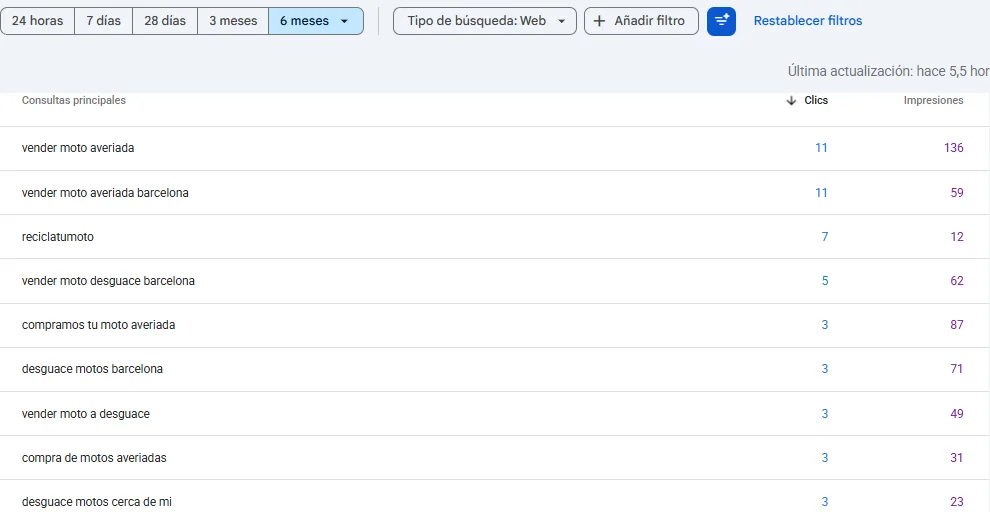Click impressions value 87
This screenshot has height=512, width=990.
pyautogui.click(x=957, y=325)
